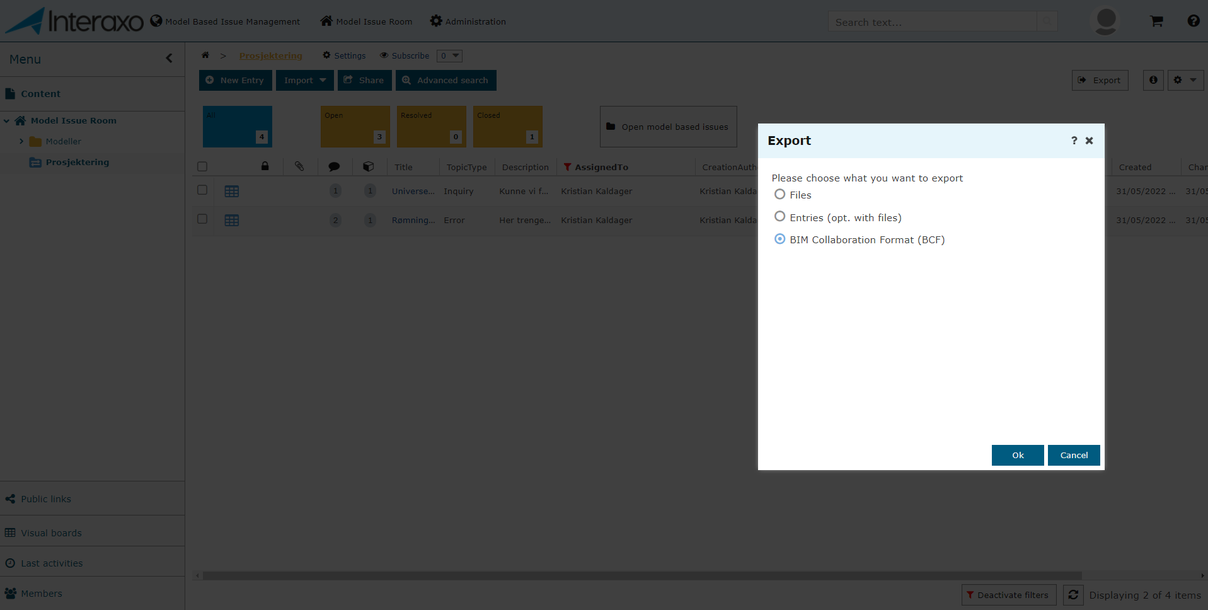
Task: Subscribe to this folder
Action: pyautogui.click(x=405, y=56)
